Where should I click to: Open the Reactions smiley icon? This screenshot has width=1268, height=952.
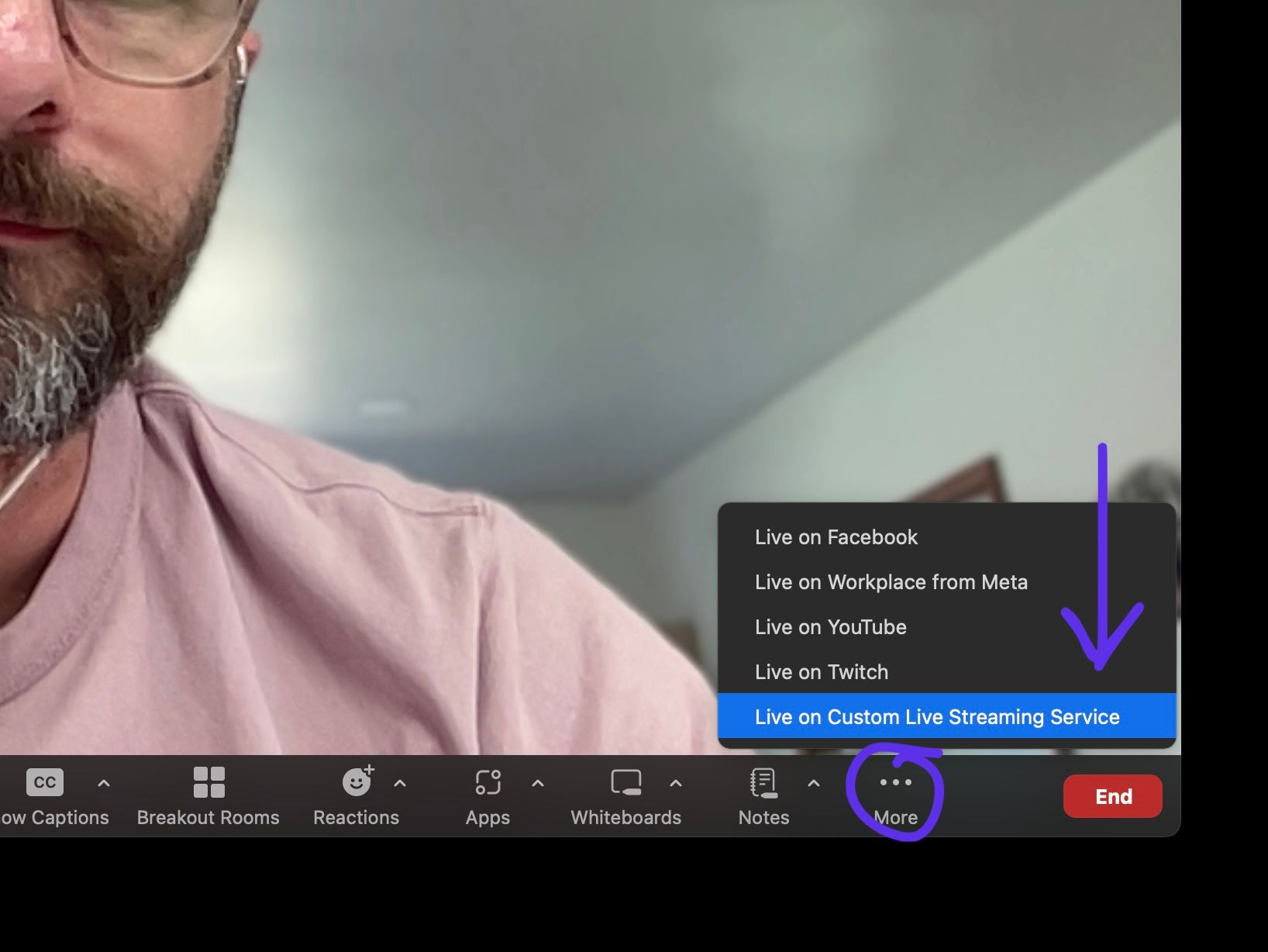[357, 781]
